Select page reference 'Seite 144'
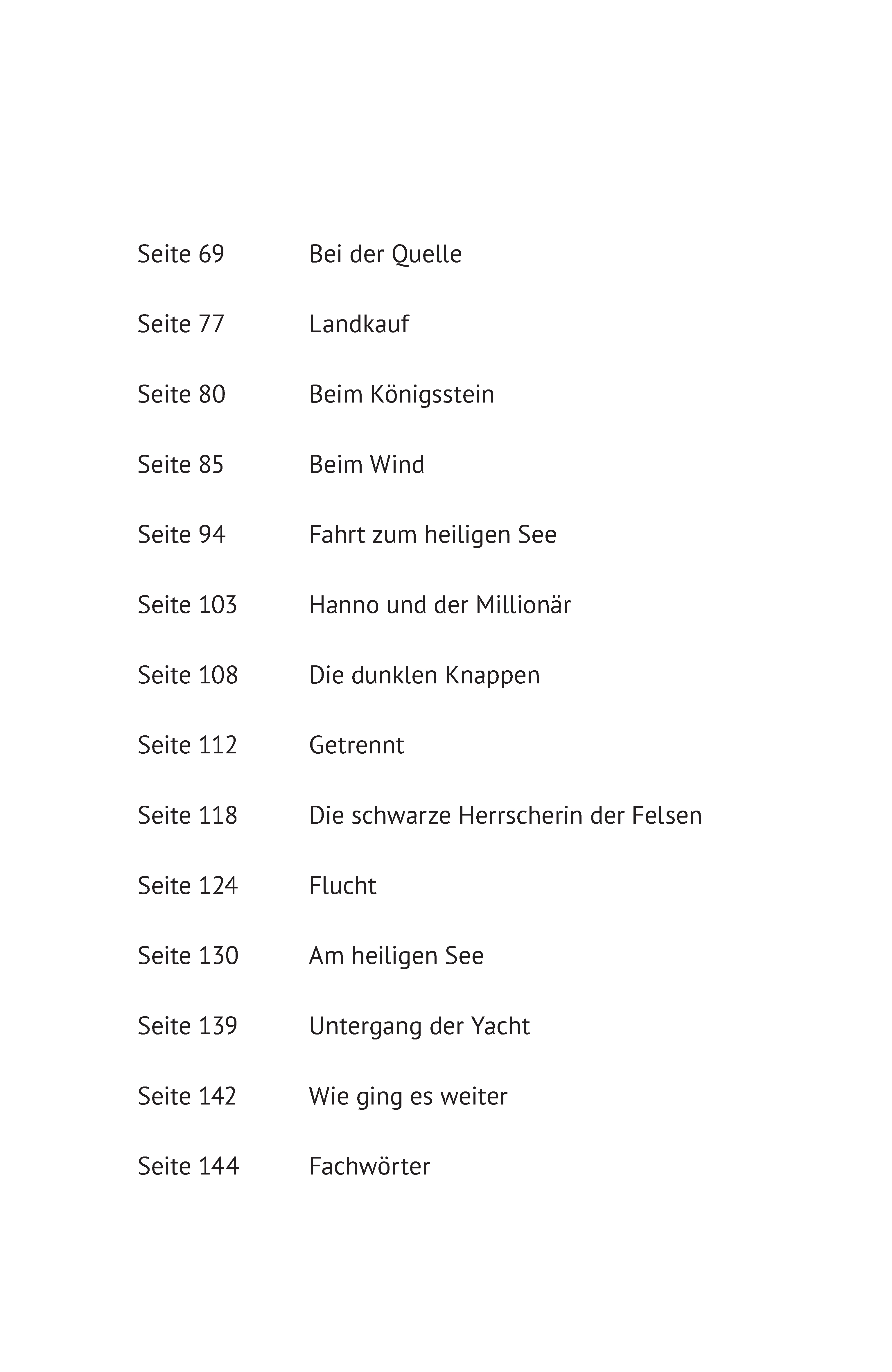The width and height of the screenshot is (892, 1372). [x=189, y=1167]
